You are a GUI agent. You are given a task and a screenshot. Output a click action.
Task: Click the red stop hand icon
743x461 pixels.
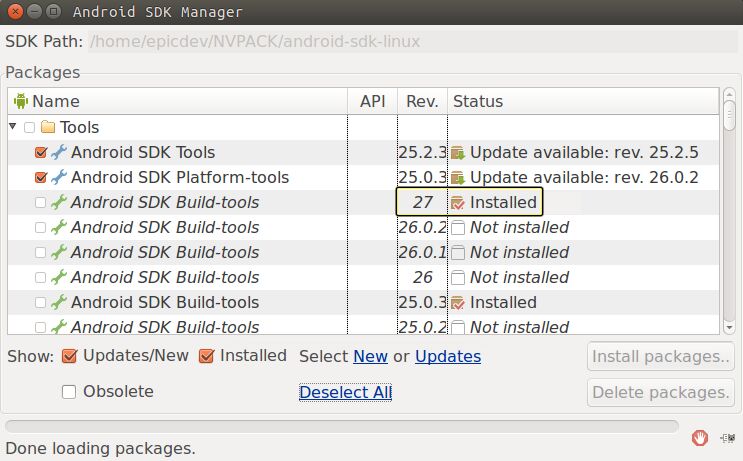point(700,437)
